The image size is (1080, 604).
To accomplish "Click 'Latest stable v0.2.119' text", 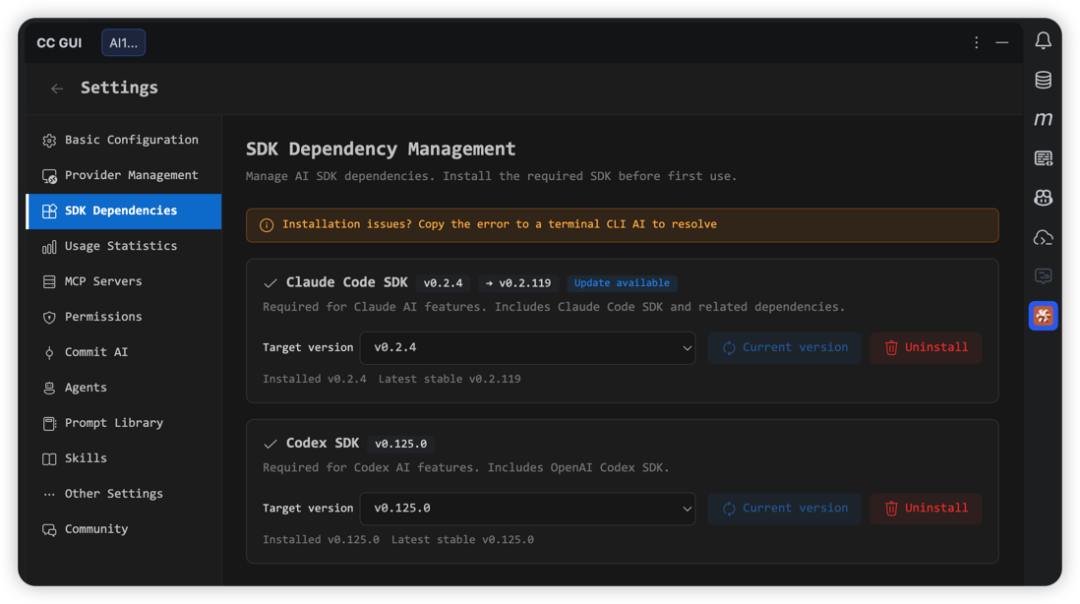I will coord(449,379).
